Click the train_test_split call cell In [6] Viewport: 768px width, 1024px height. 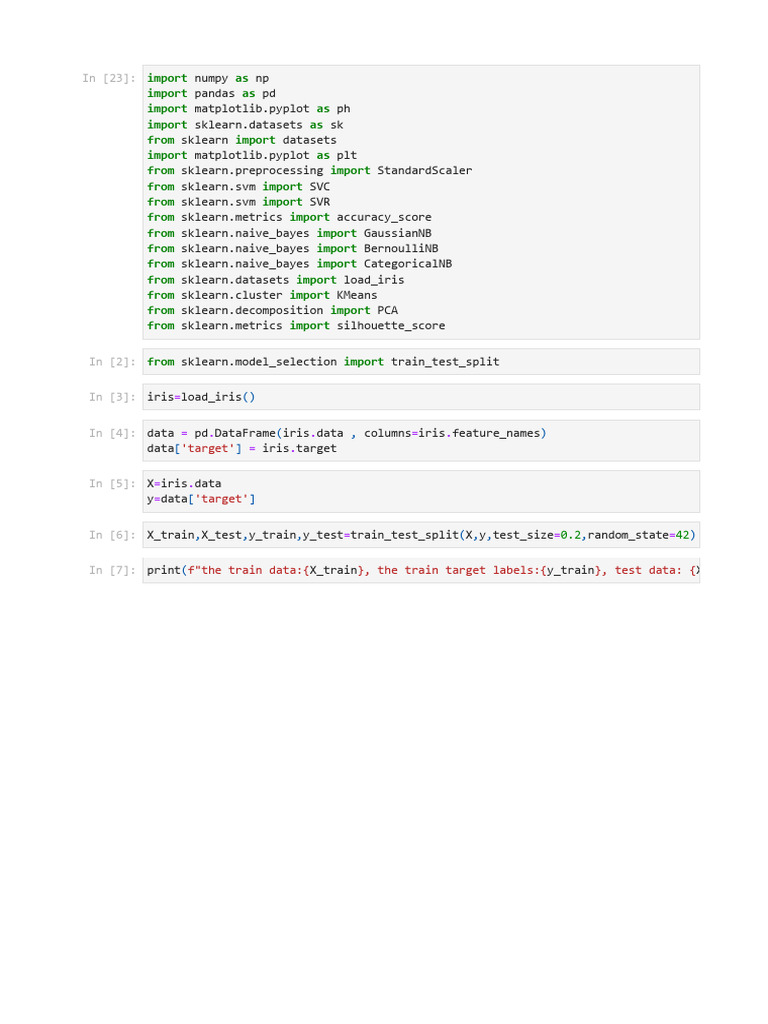[421, 535]
